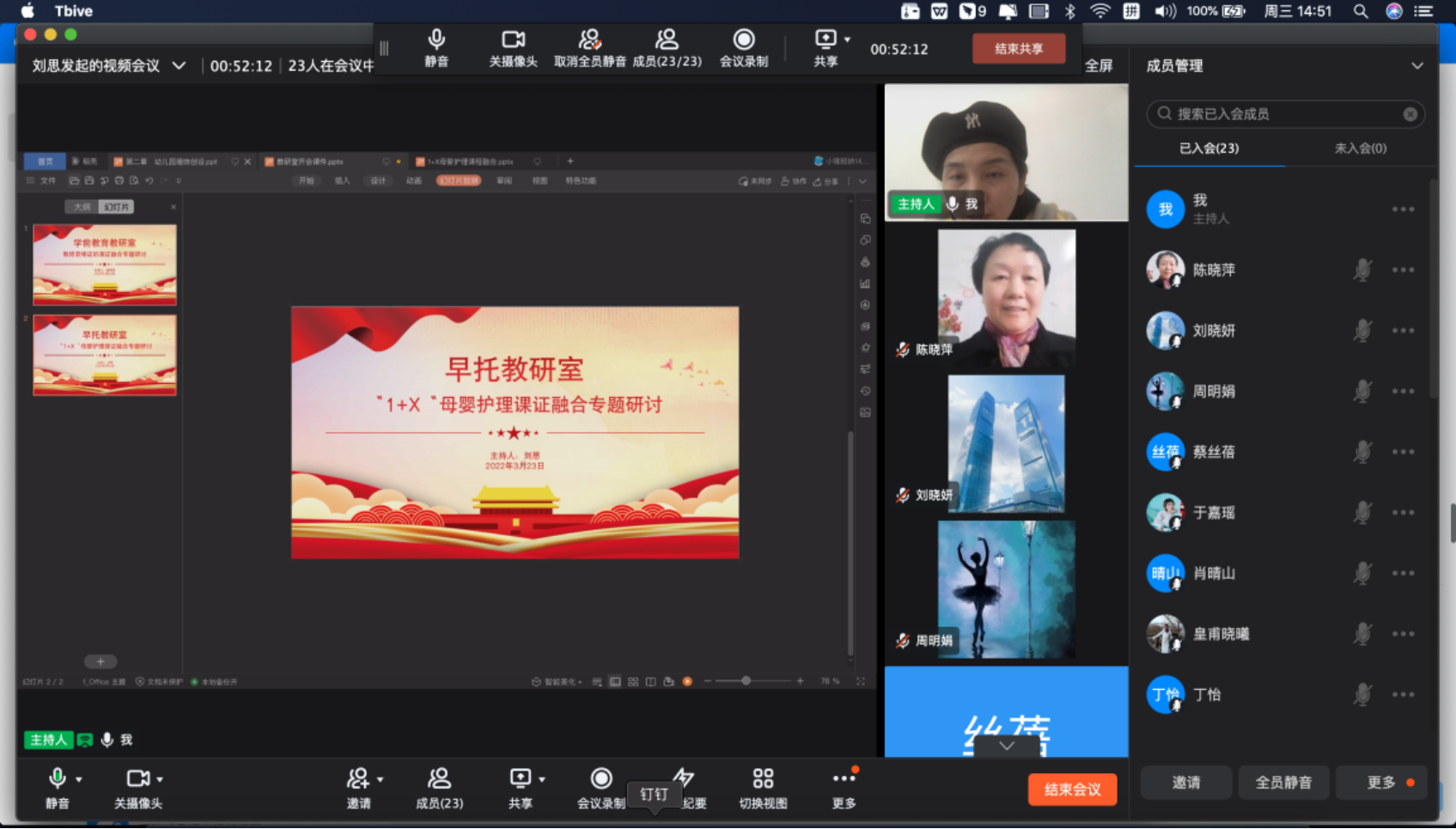Open 首页 tab in shared WPS
1456x829 pixels.
click(x=45, y=161)
